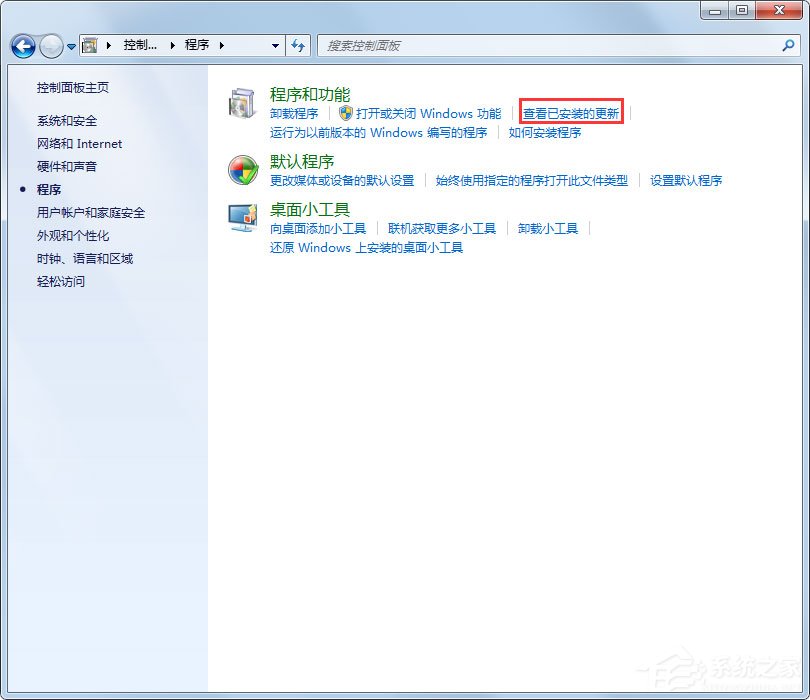Click the forward navigation arrow
Image resolution: width=810 pixels, height=700 pixels.
(48, 46)
